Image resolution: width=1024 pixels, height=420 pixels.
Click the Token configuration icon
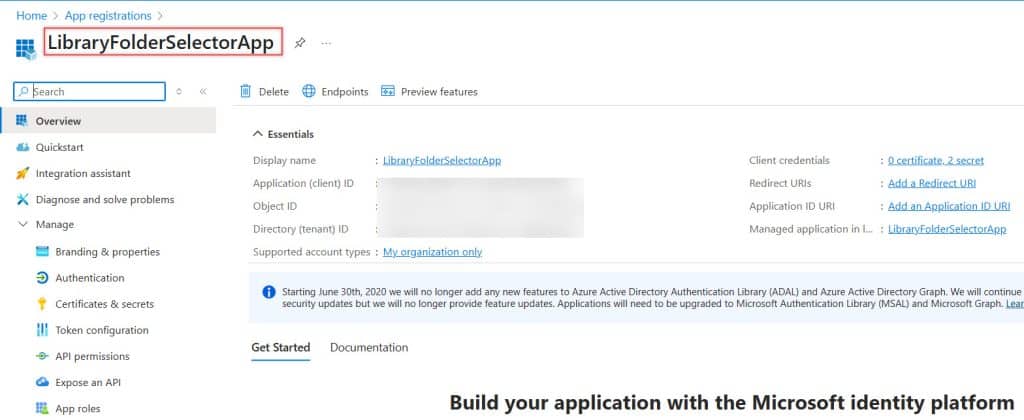[x=42, y=330]
